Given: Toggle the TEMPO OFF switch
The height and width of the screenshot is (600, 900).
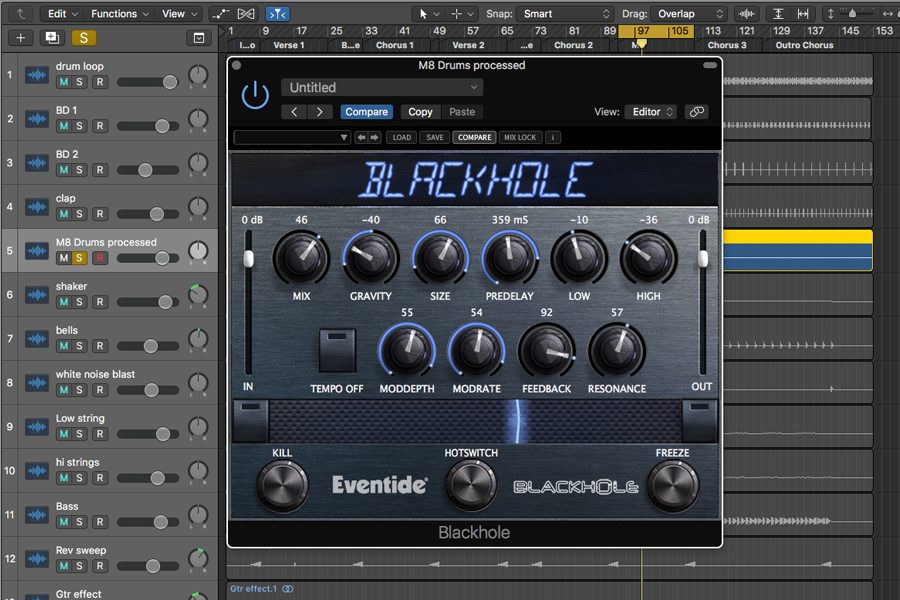Looking at the screenshot, I should point(337,349).
